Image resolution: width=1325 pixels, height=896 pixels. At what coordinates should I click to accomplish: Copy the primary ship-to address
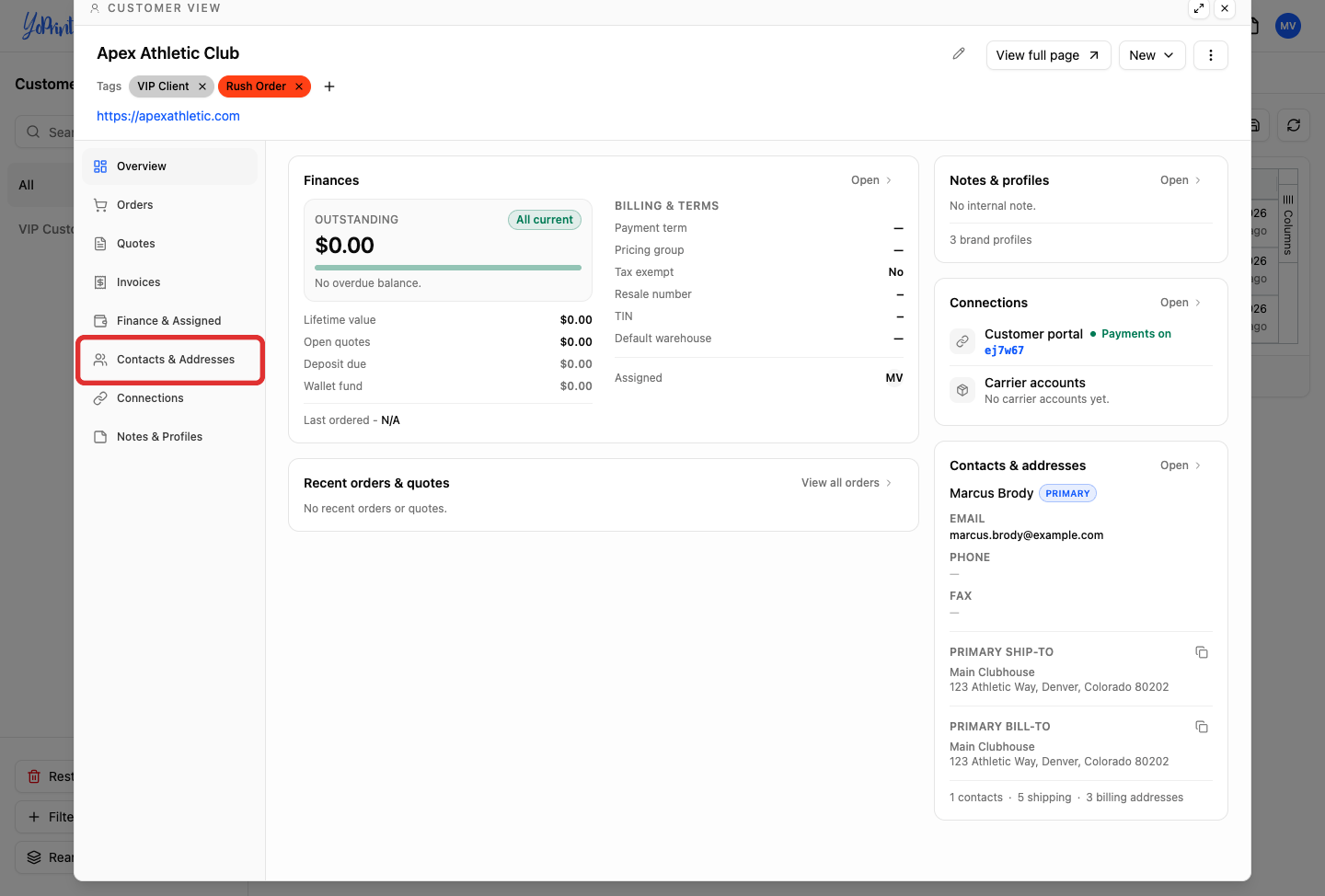pos(1202,652)
